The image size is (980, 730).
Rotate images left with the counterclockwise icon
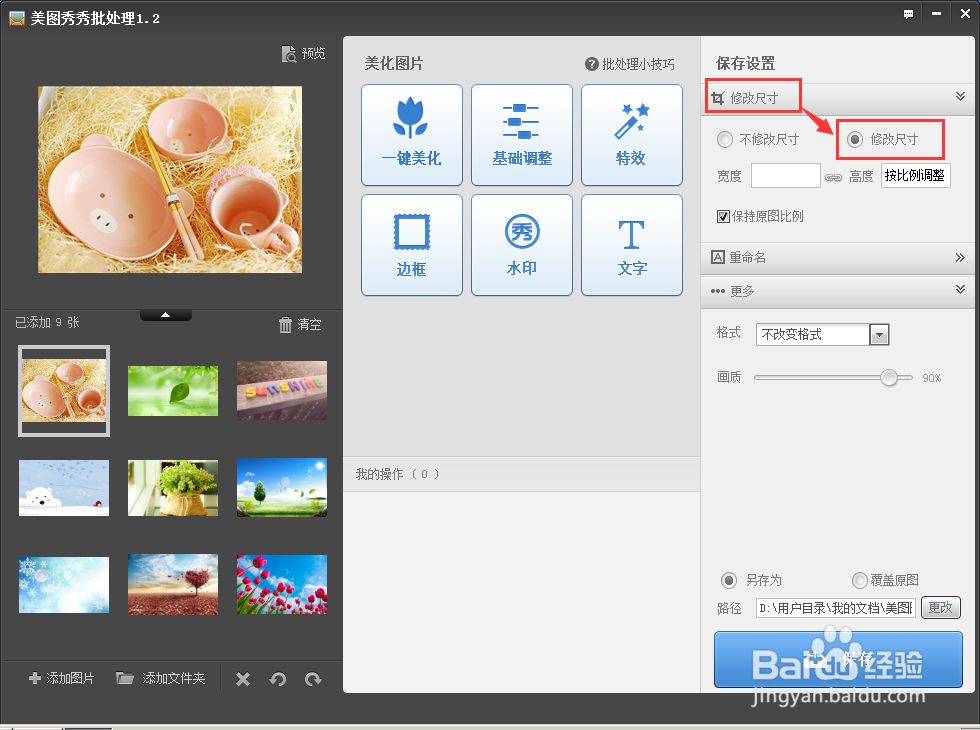click(x=278, y=678)
